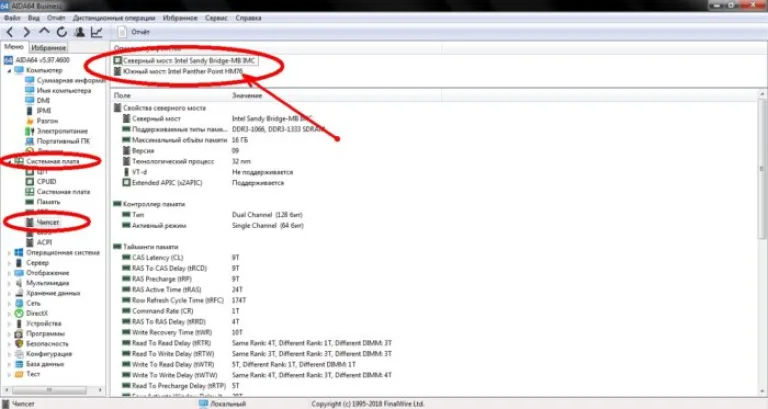Expand the DirectX tree node
The width and height of the screenshot is (768, 409).
(x=9, y=313)
